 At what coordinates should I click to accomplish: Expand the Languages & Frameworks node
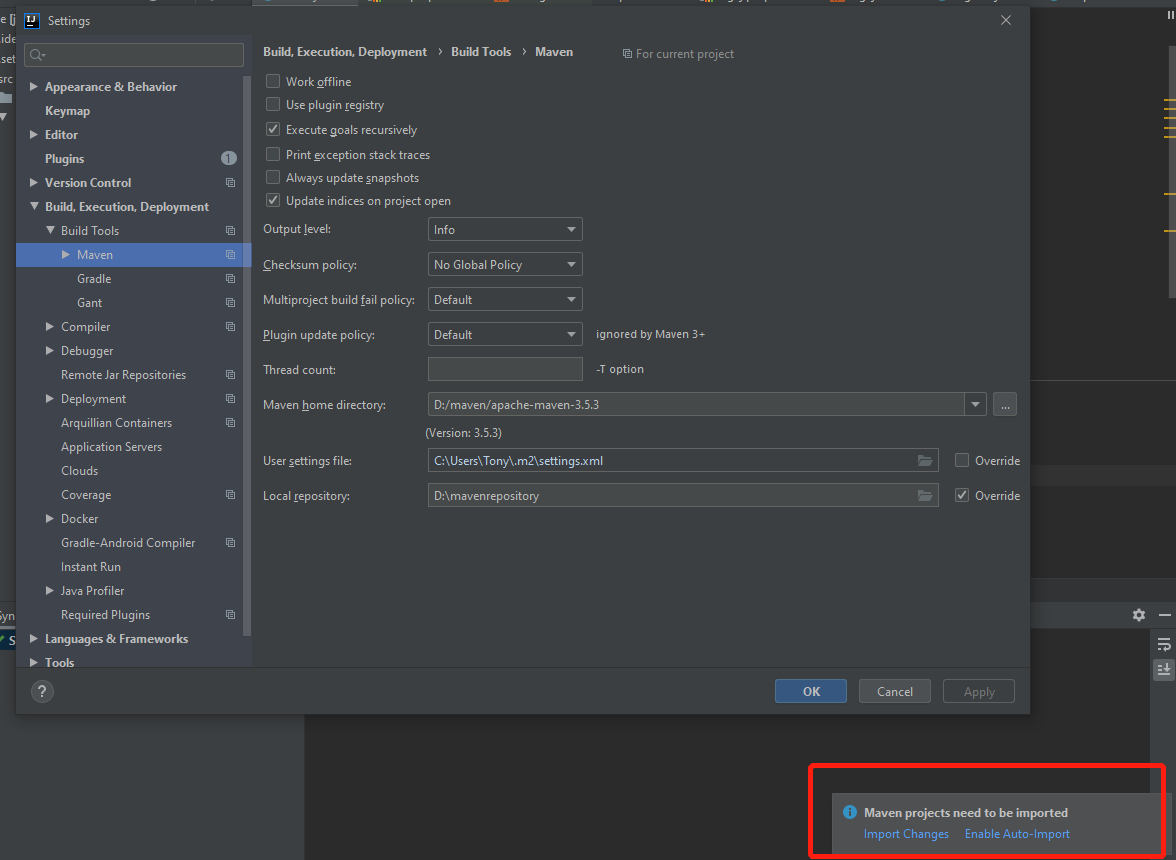pyautogui.click(x=34, y=639)
